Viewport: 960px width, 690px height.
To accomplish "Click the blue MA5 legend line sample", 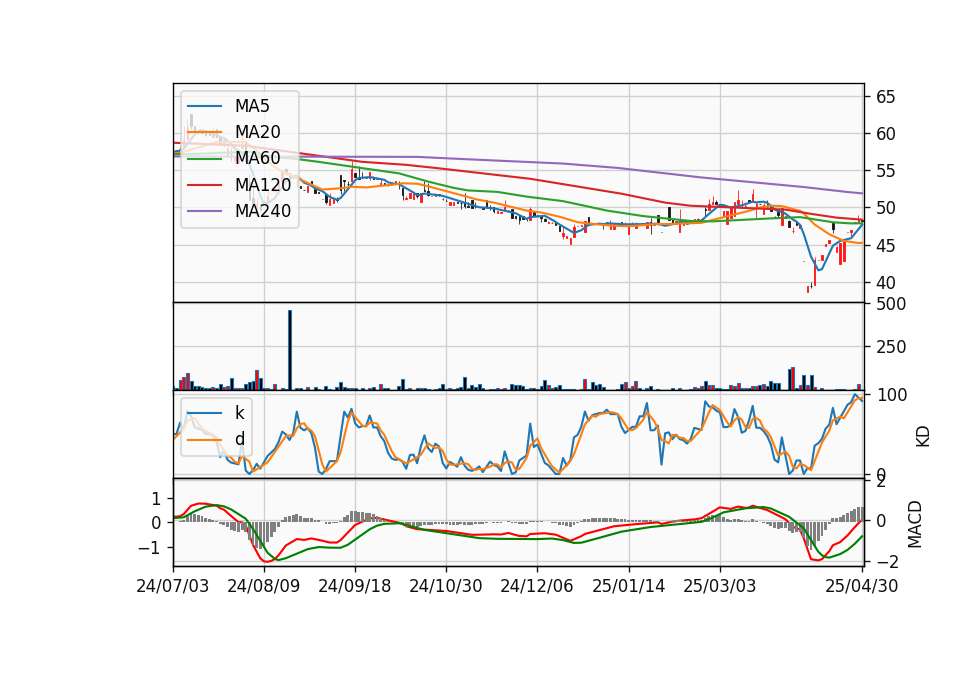I will 204,106.
